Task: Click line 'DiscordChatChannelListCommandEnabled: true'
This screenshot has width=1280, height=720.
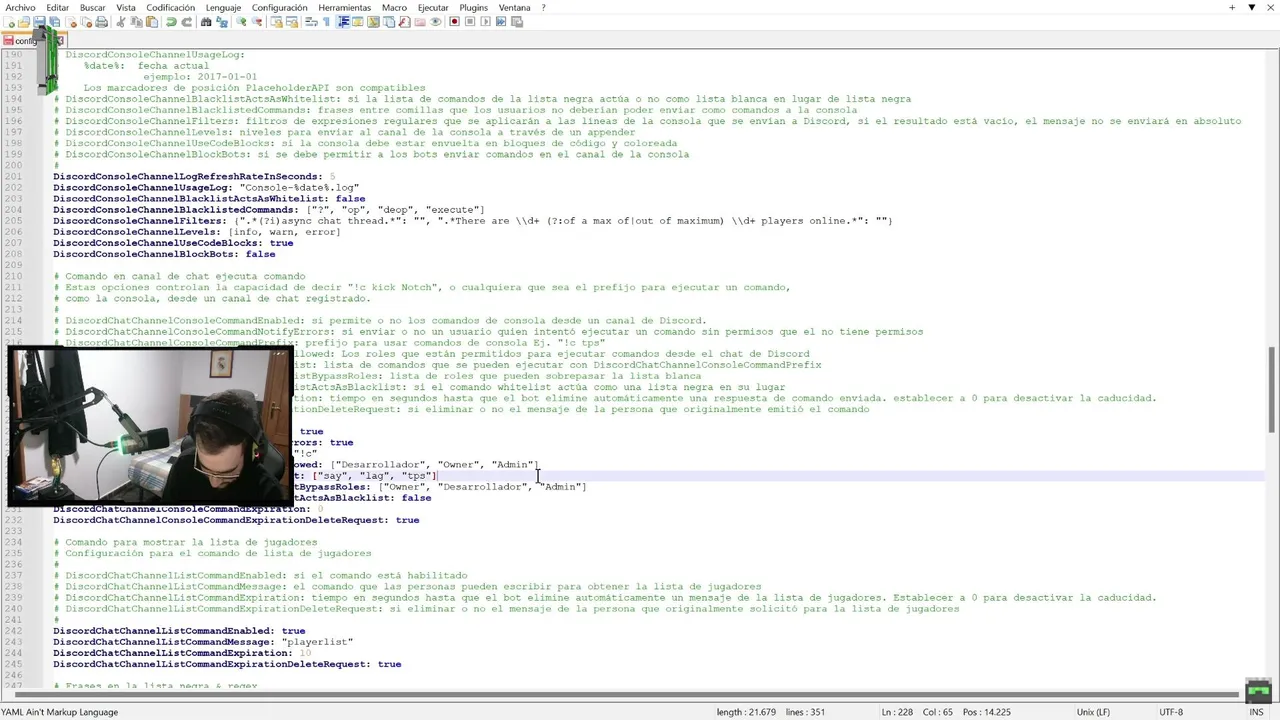Action: (179, 631)
